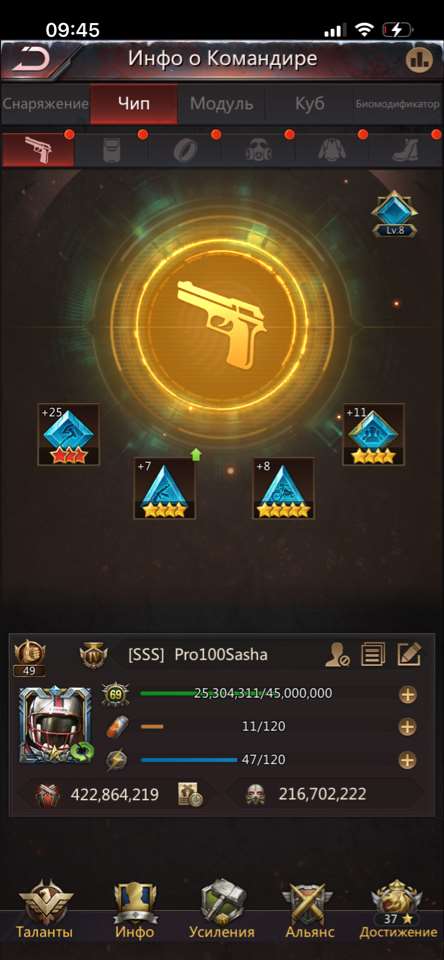Open the Таланты menu

(44, 909)
